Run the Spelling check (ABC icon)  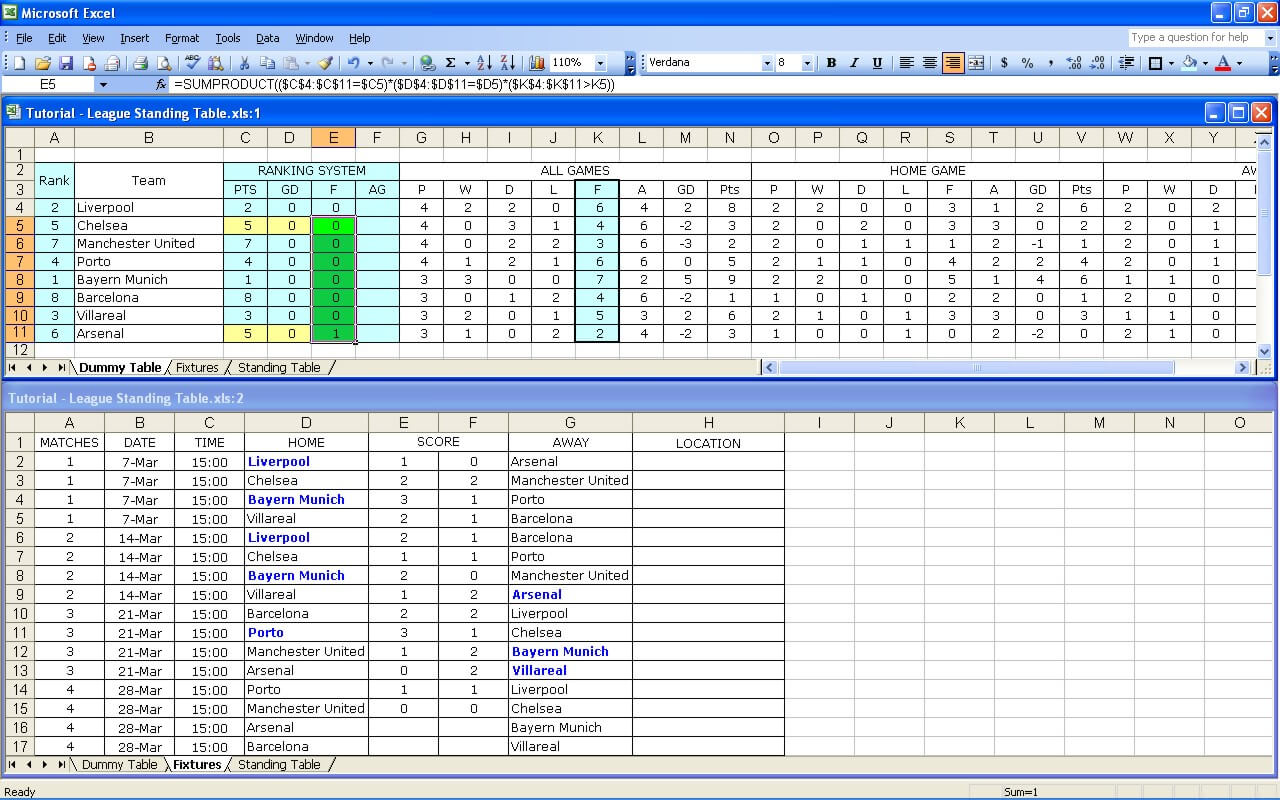coord(193,63)
